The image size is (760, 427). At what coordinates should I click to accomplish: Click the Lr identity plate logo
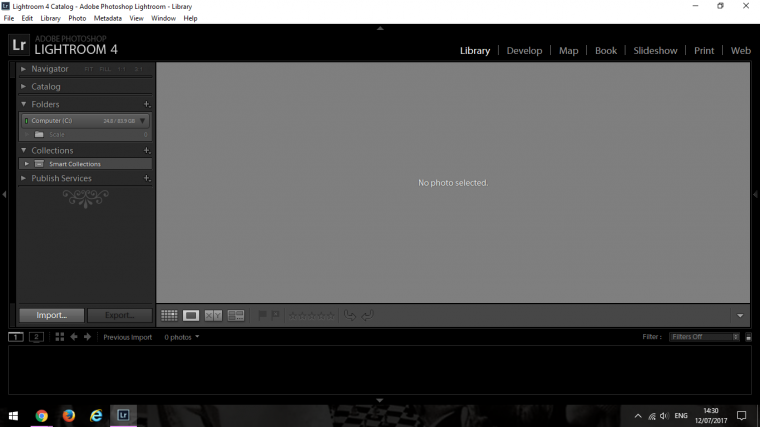(19, 45)
